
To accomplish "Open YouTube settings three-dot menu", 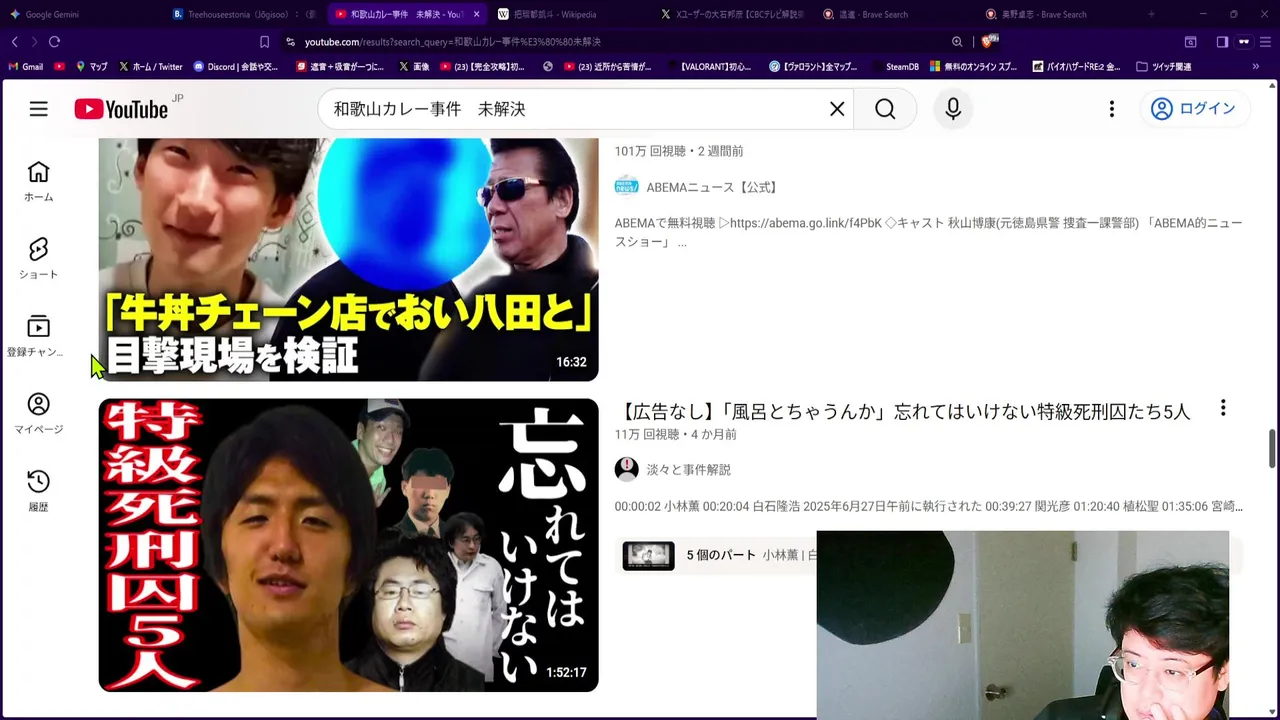I will [x=1111, y=109].
